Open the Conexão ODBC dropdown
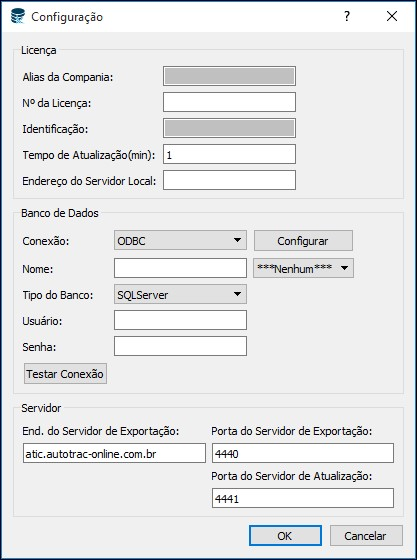 point(180,240)
